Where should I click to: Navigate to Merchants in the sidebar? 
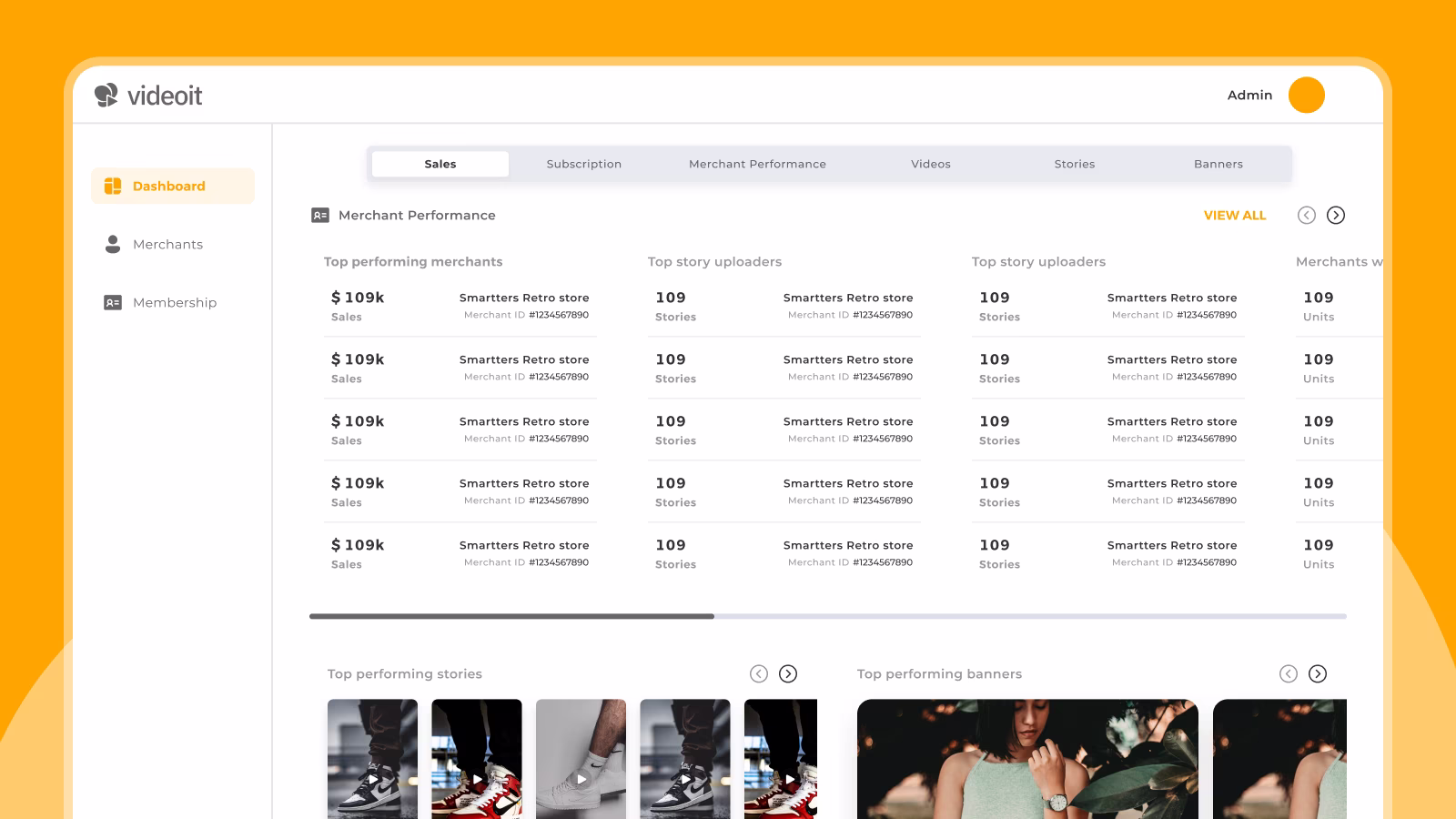pos(173,244)
